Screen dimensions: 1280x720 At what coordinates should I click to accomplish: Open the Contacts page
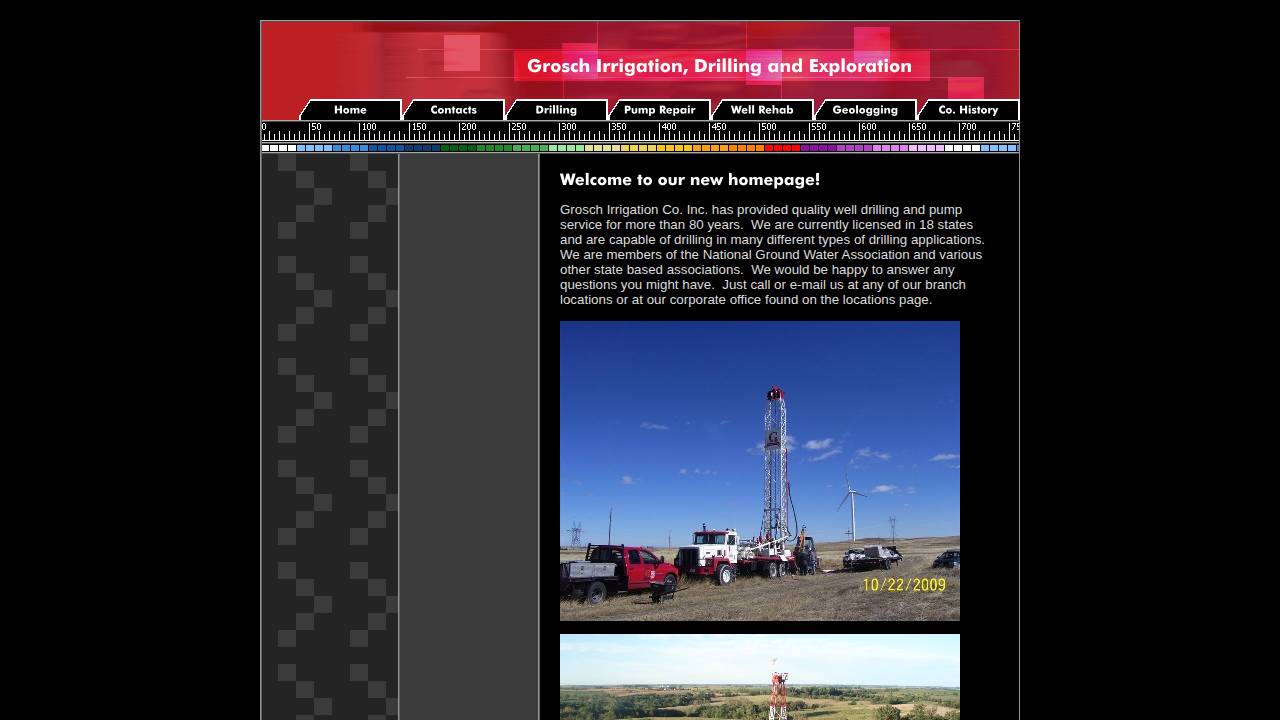[x=453, y=110]
